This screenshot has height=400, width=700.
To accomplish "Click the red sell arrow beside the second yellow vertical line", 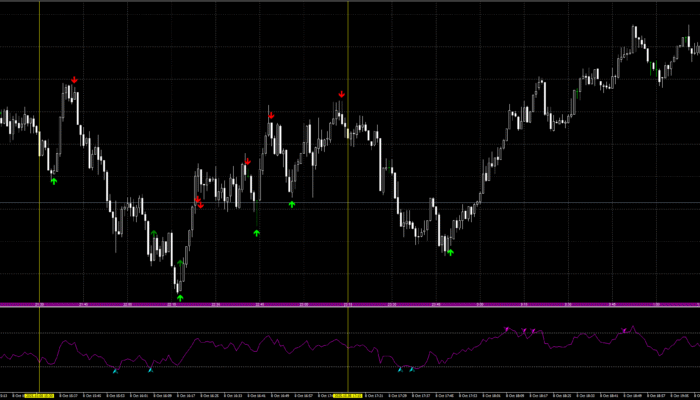I will coord(341,95).
